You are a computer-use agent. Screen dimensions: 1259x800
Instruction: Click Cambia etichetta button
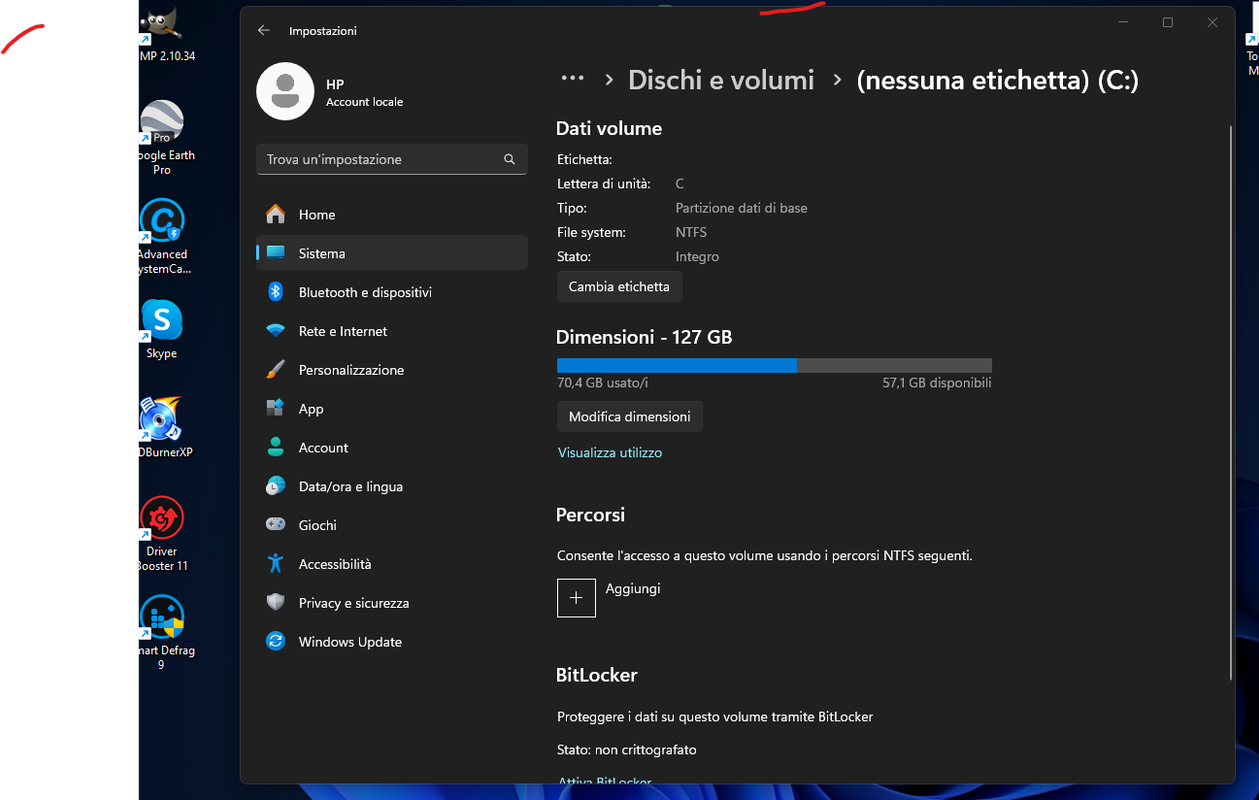click(x=619, y=286)
